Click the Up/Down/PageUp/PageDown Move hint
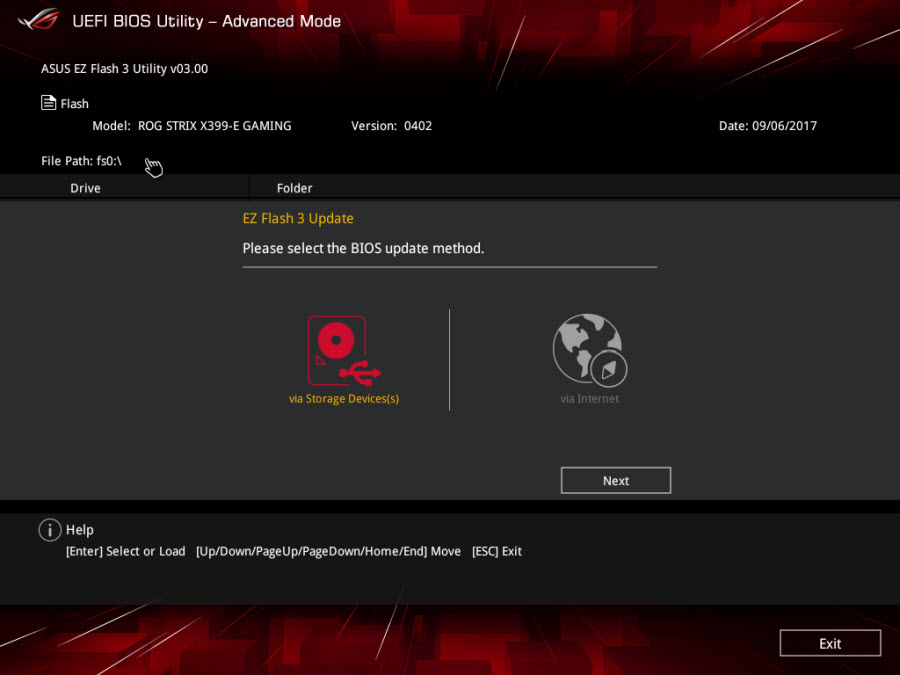The width and height of the screenshot is (900, 675). 328,551
